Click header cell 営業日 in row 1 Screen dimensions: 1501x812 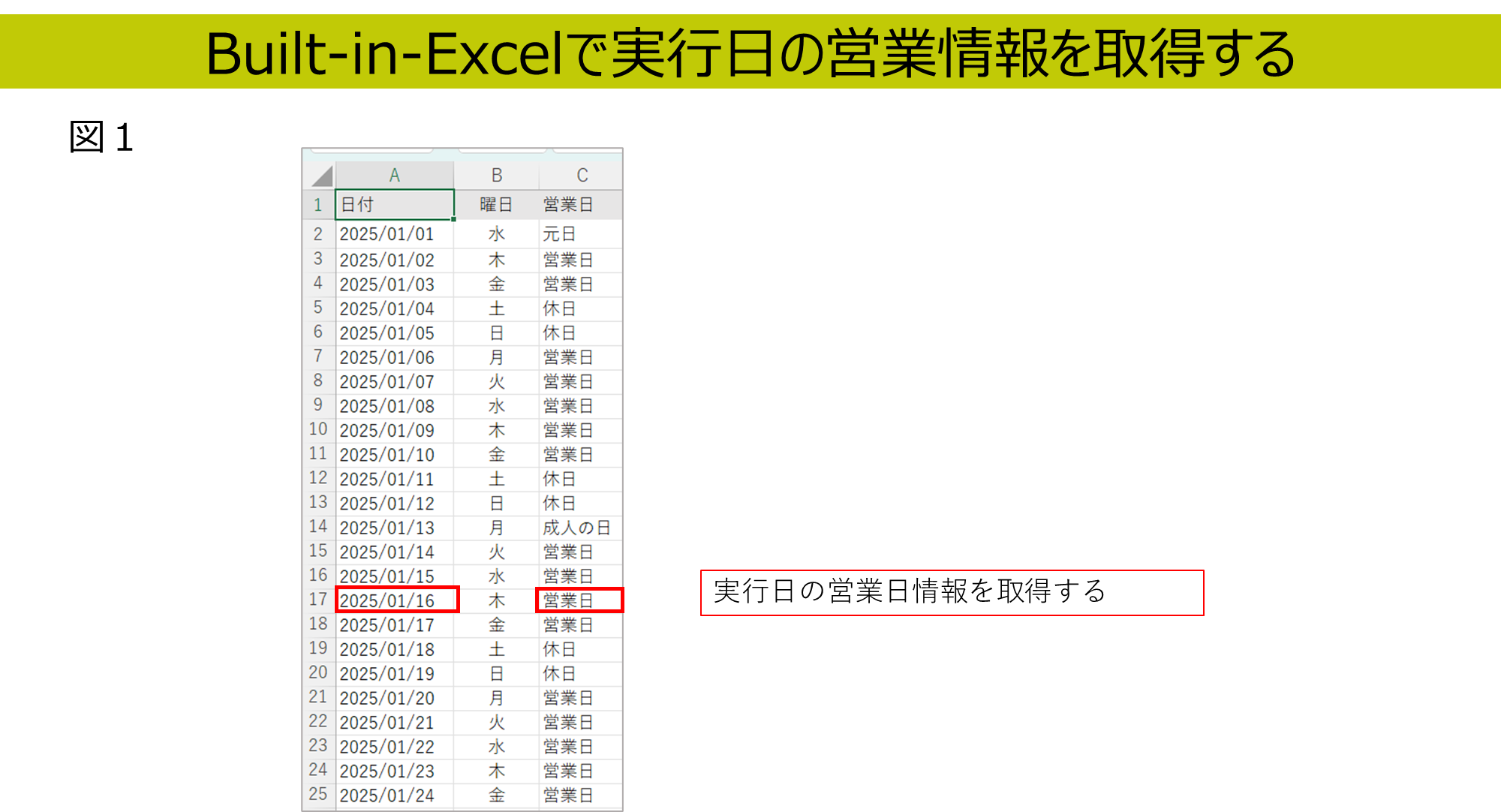581,205
